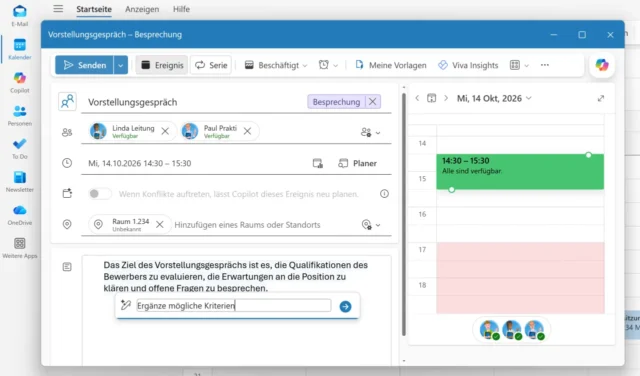Screen dimensions: 640x376
Task: Click the first attendee avatar under calendar
Action: 489,329
